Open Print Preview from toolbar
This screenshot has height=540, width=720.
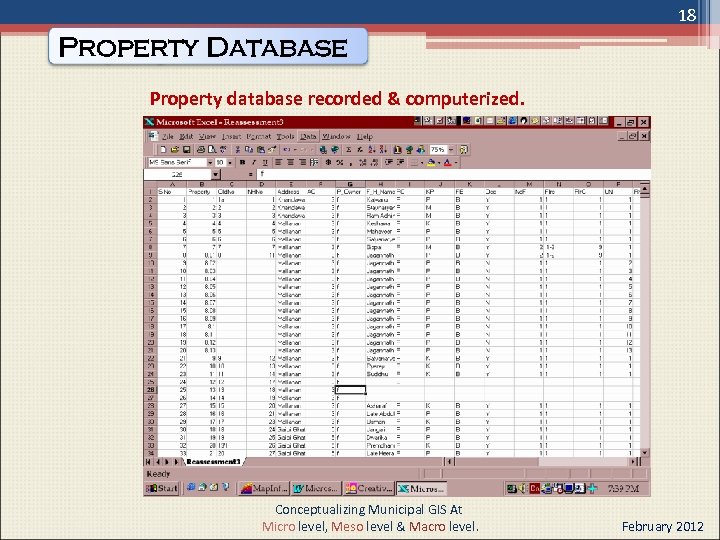point(212,150)
